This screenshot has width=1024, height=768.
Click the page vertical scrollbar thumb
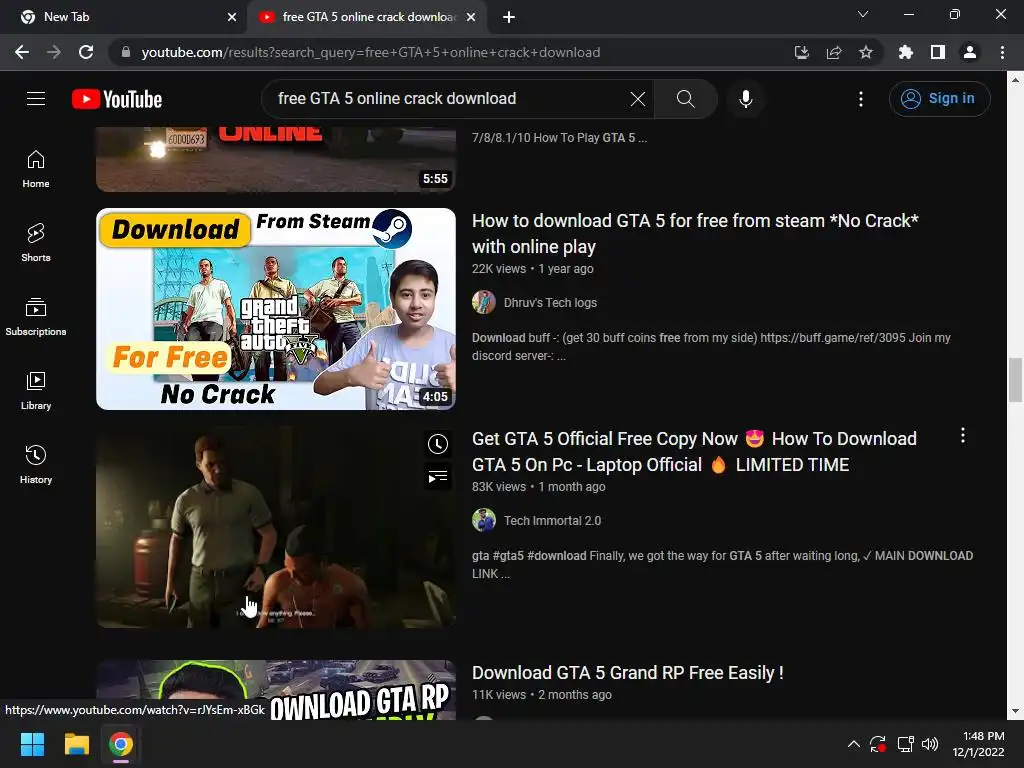[1015, 380]
